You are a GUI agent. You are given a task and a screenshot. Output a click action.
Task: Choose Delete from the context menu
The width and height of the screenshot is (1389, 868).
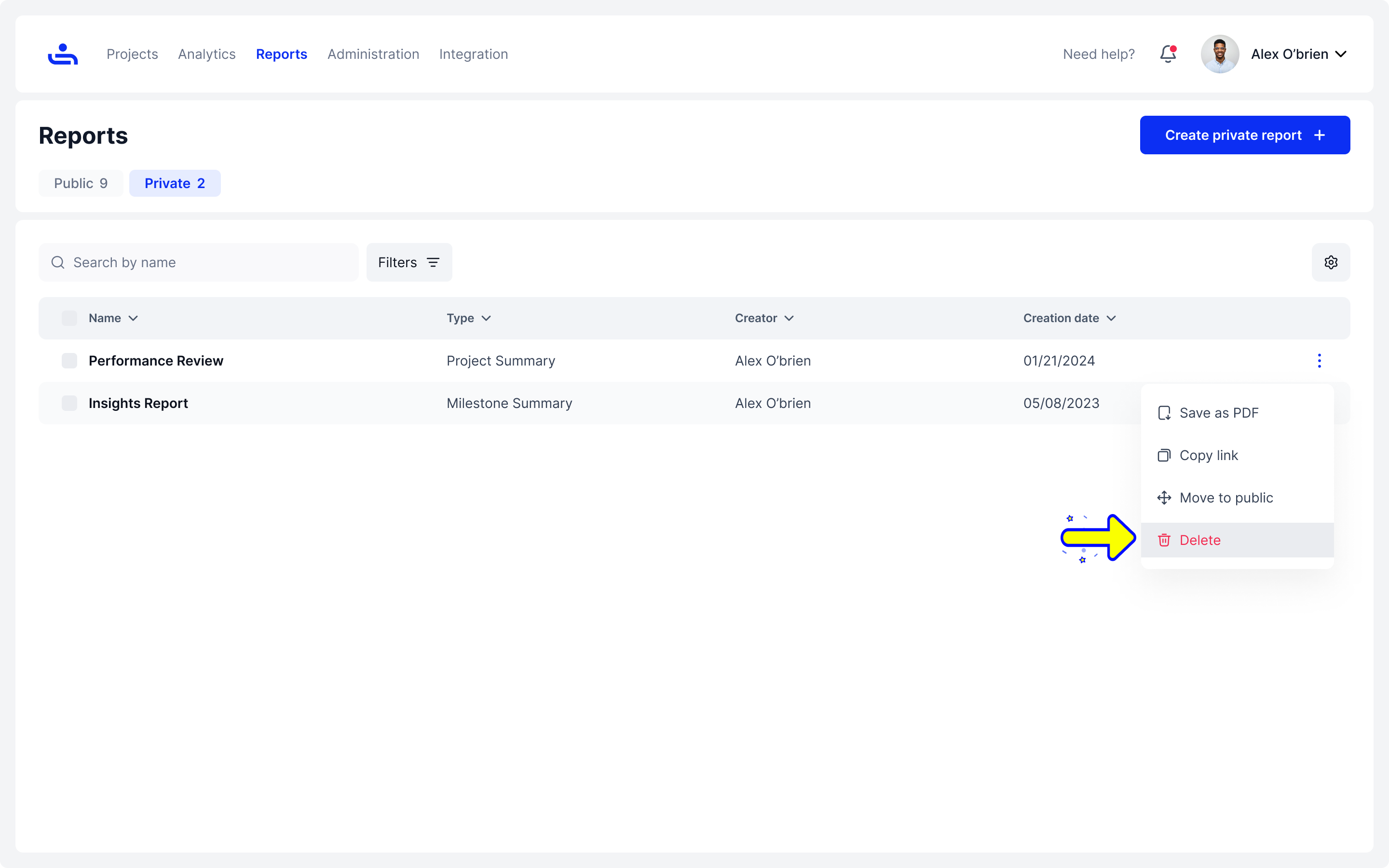[x=1237, y=540]
